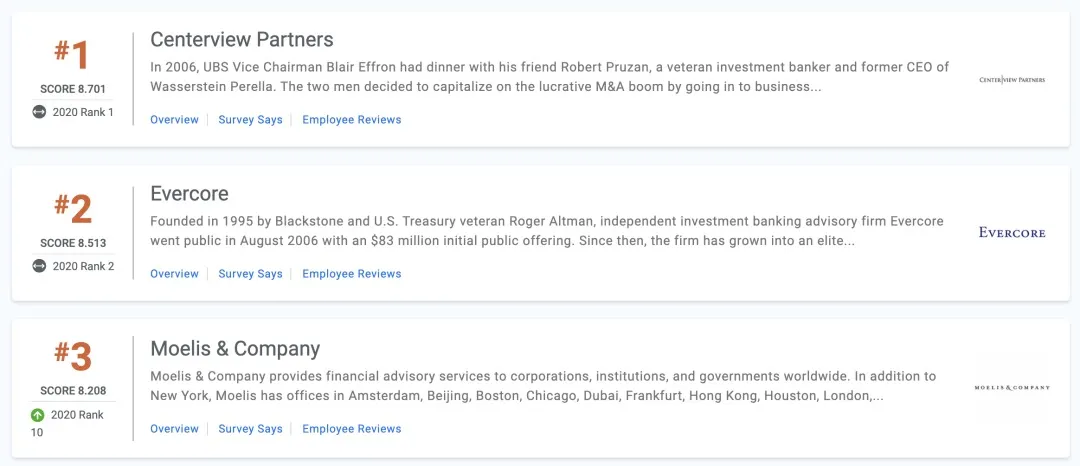The width and height of the screenshot is (1080, 466).
Task: Open Overview for Evercore
Action: tap(174, 274)
